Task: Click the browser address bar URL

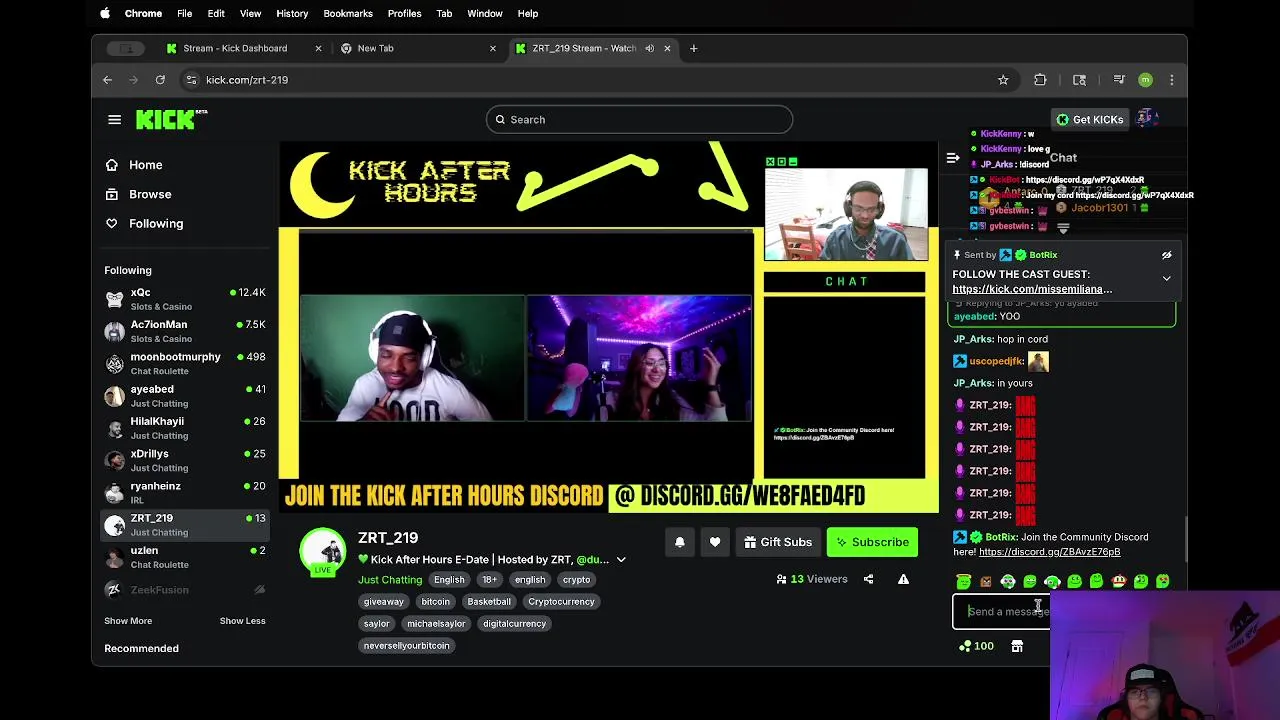Action: click(247, 80)
